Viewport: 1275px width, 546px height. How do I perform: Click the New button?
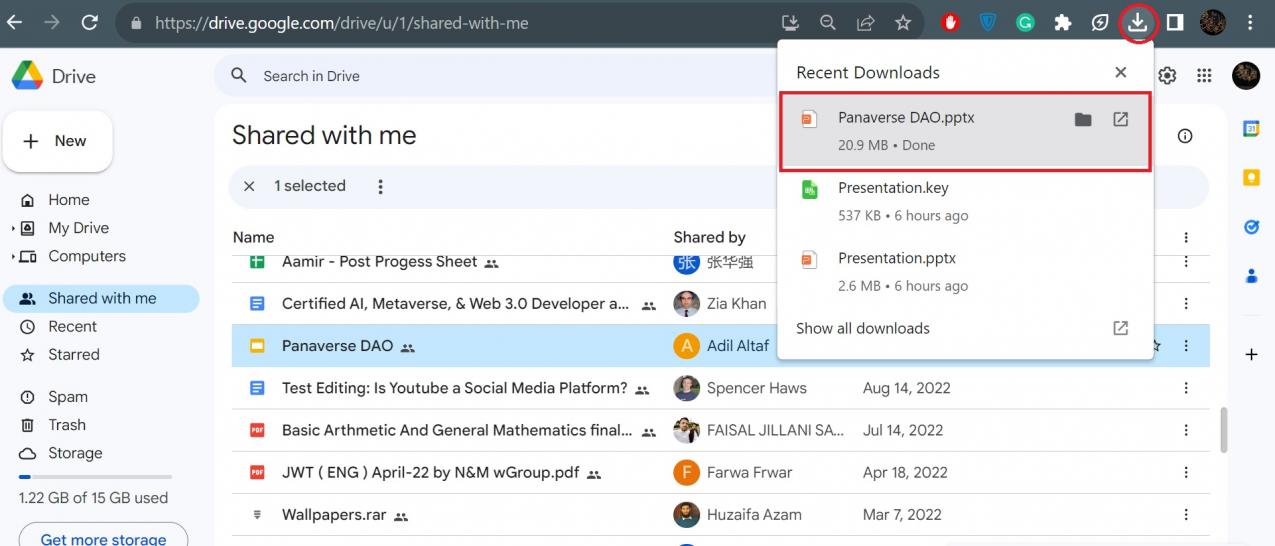tap(58, 141)
